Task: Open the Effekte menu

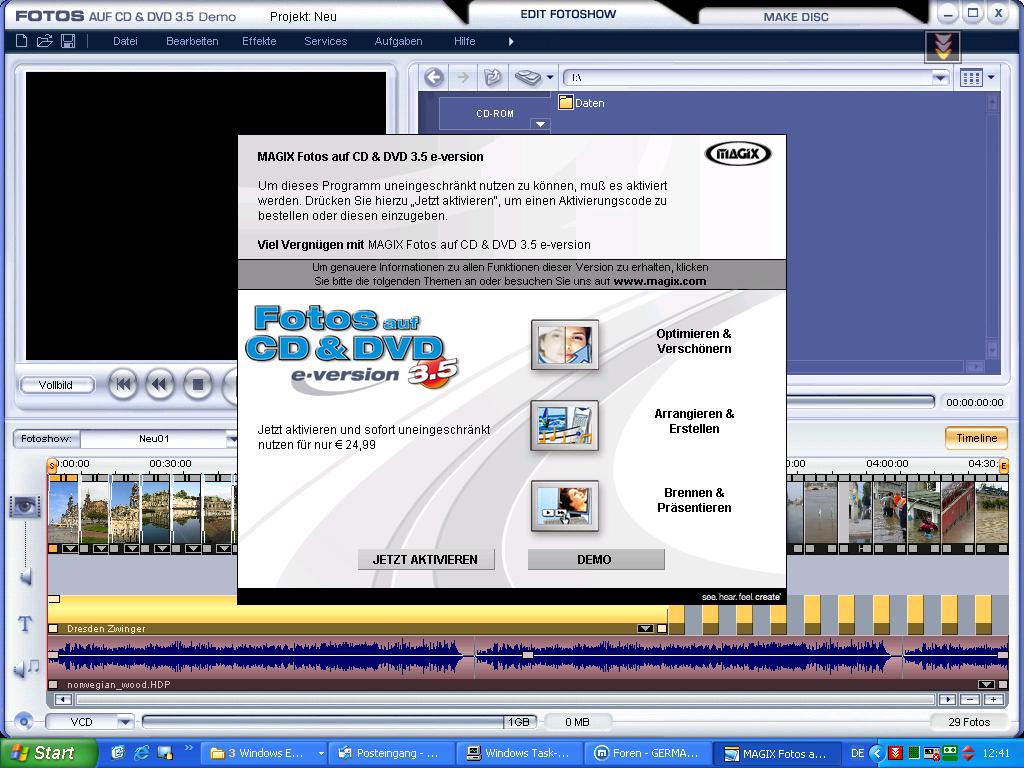Action: [259, 41]
